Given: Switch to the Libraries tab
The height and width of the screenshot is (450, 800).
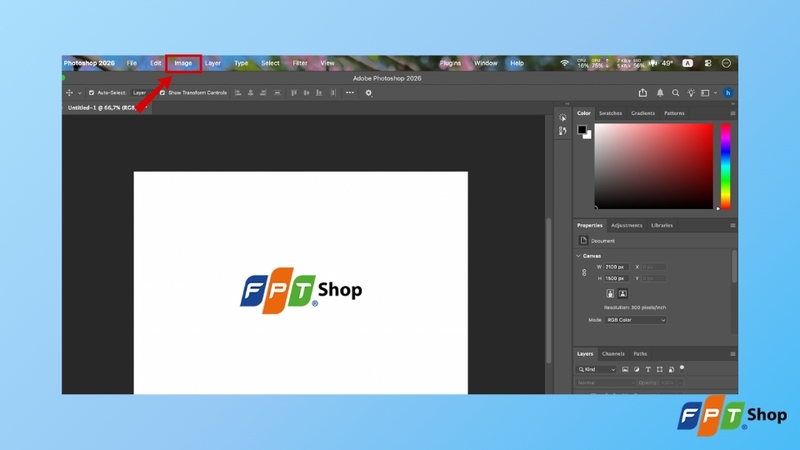Looking at the screenshot, I should (x=662, y=226).
